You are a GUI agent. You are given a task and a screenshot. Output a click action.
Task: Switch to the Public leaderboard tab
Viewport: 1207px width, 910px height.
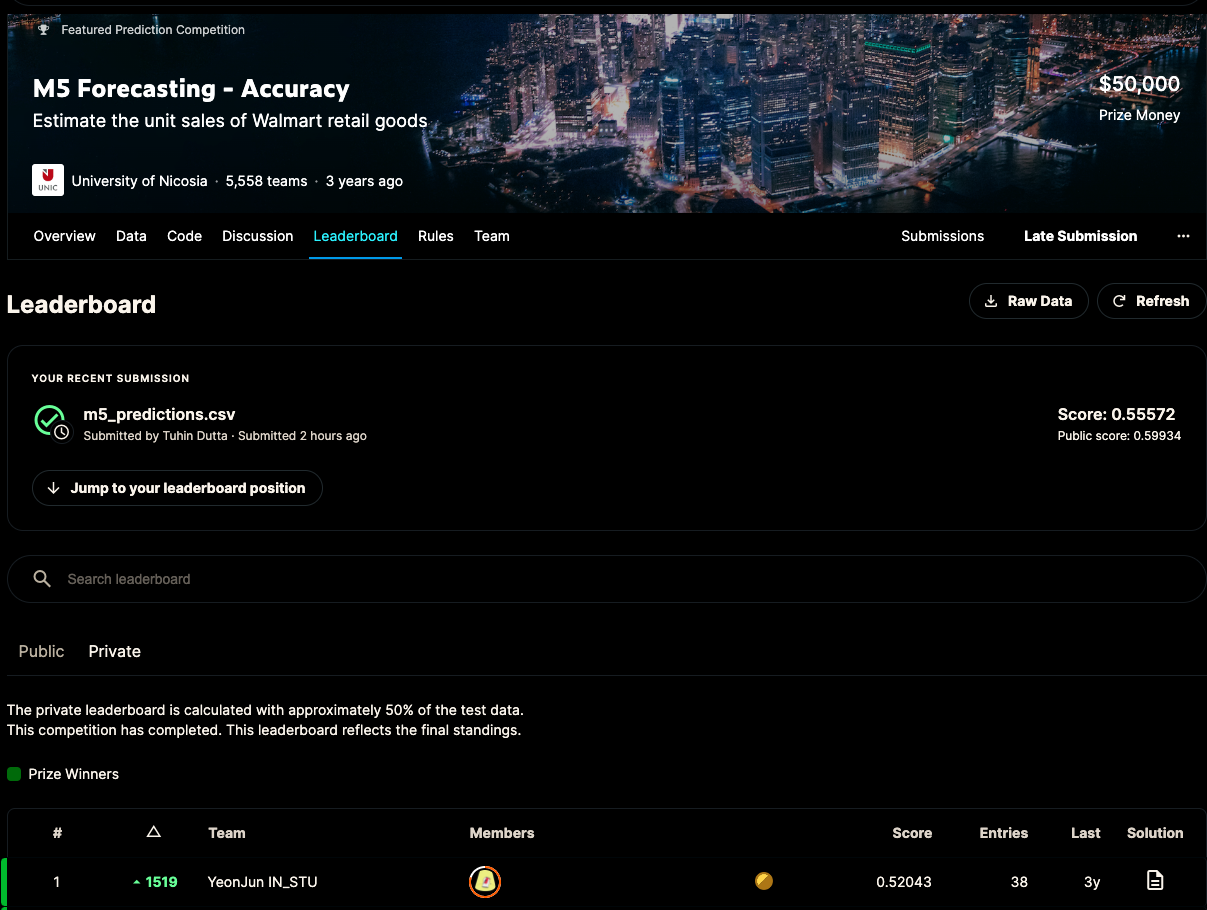pos(41,651)
